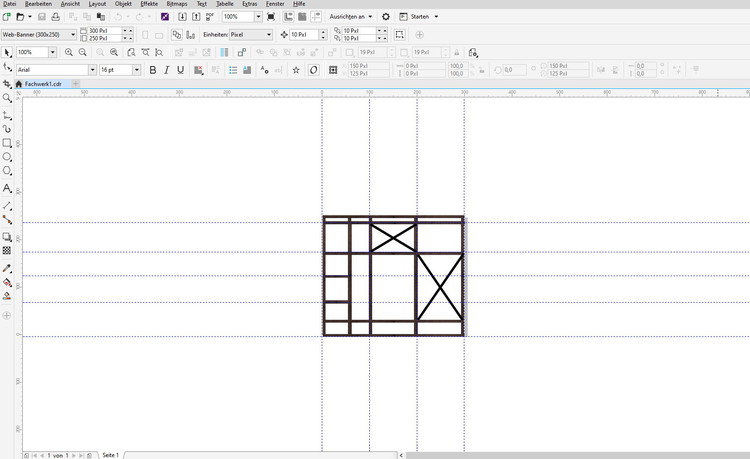Expand the Web-Banner page size dropdown

73,35
